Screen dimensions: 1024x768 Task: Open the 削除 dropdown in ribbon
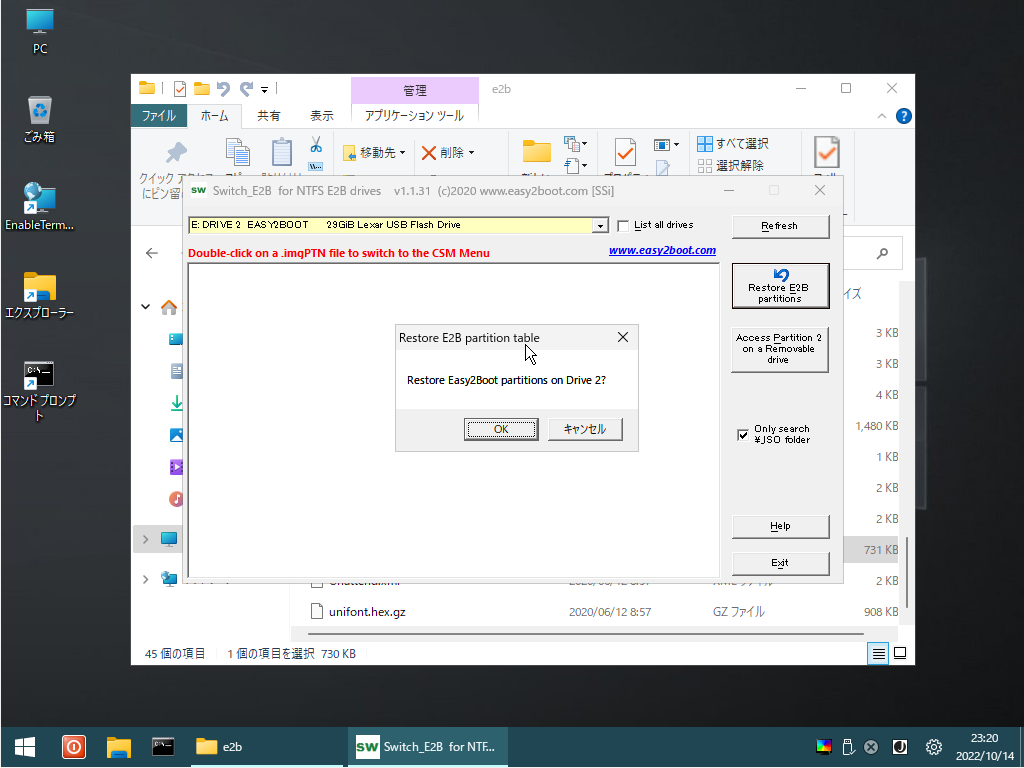[x=448, y=153]
